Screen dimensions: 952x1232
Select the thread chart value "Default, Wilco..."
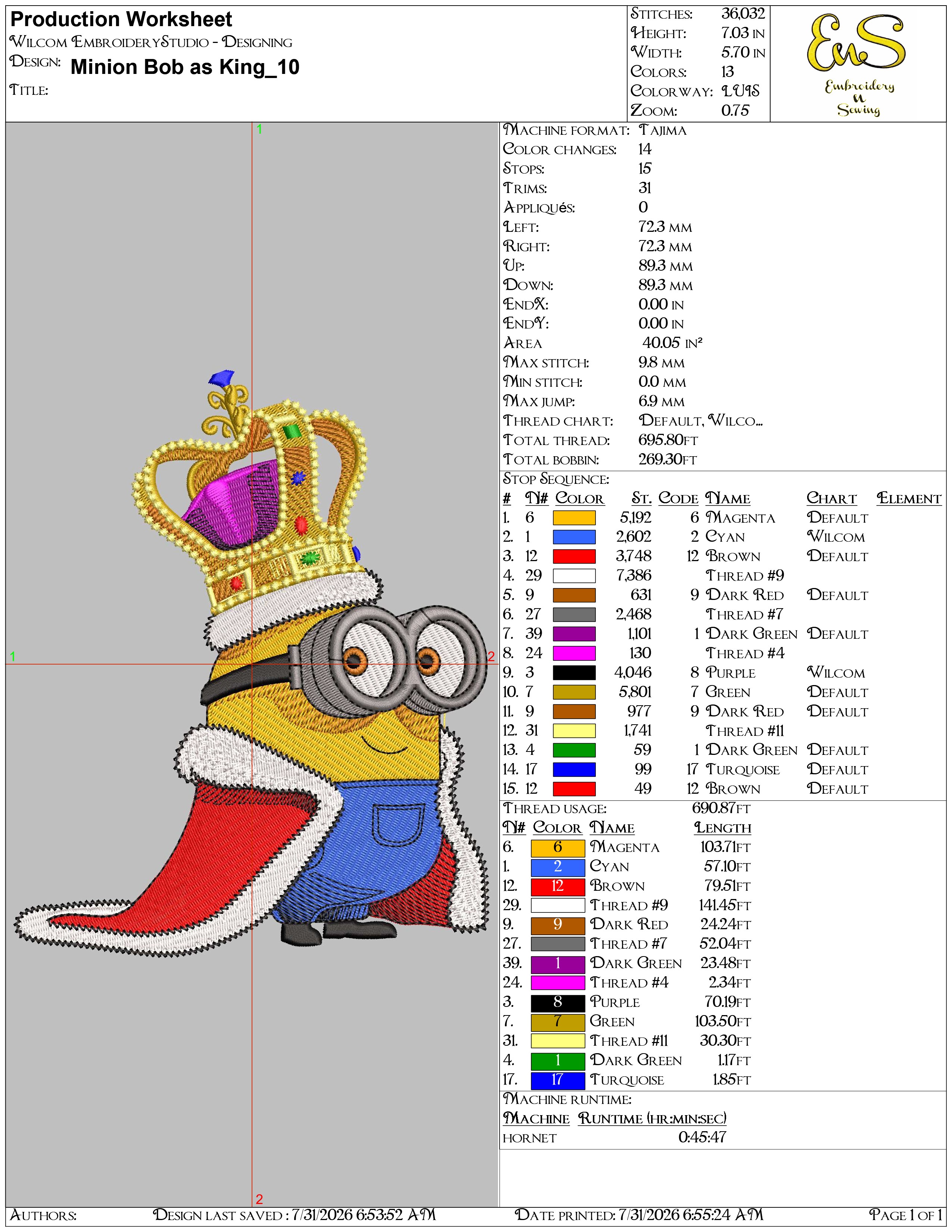click(700, 421)
